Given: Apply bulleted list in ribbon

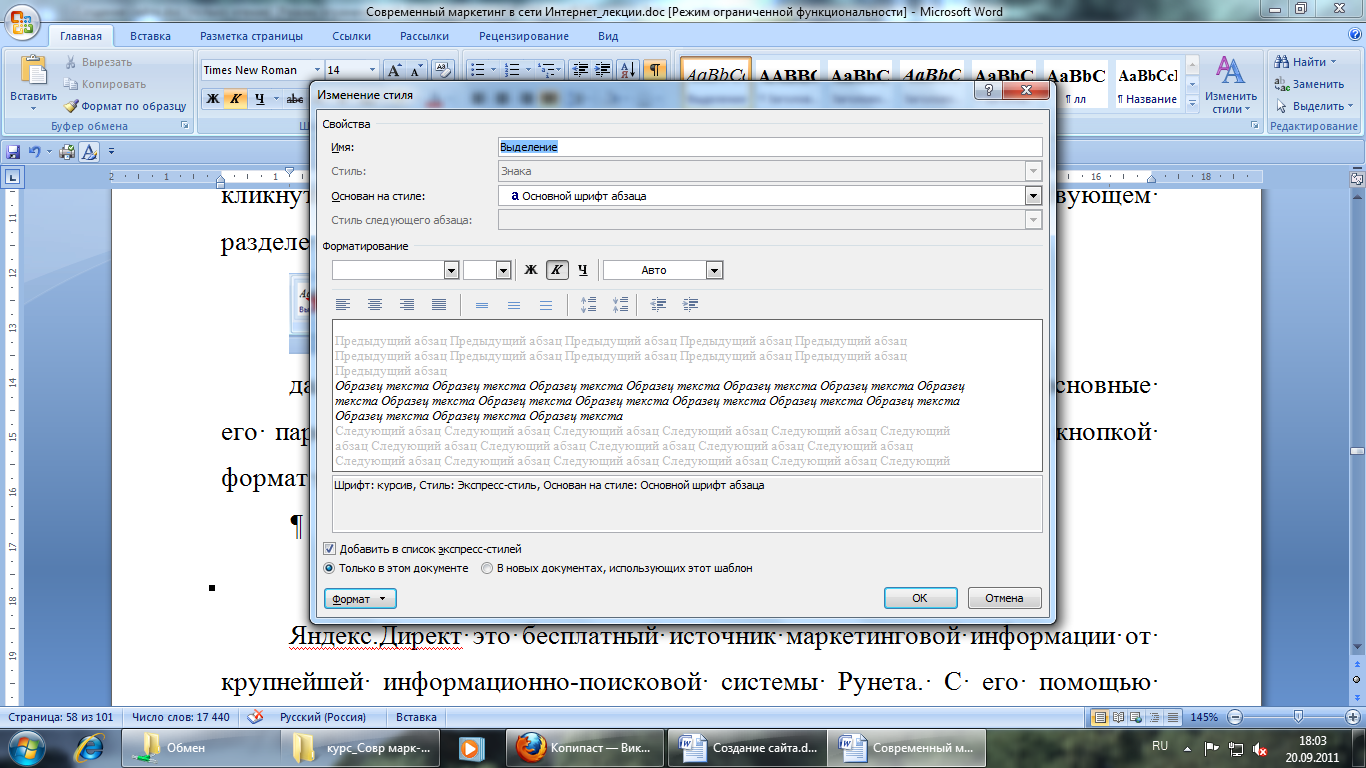Looking at the screenshot, I should pyautogui.click(x=477, y=70).
